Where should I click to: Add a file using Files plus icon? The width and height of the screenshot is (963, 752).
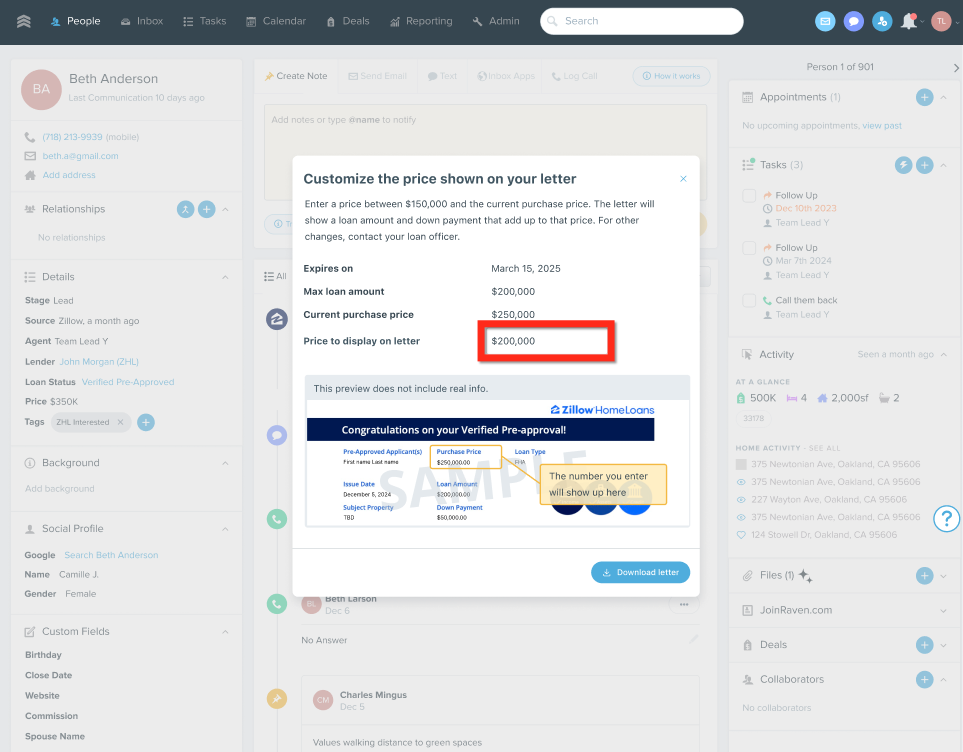point(924,576)
